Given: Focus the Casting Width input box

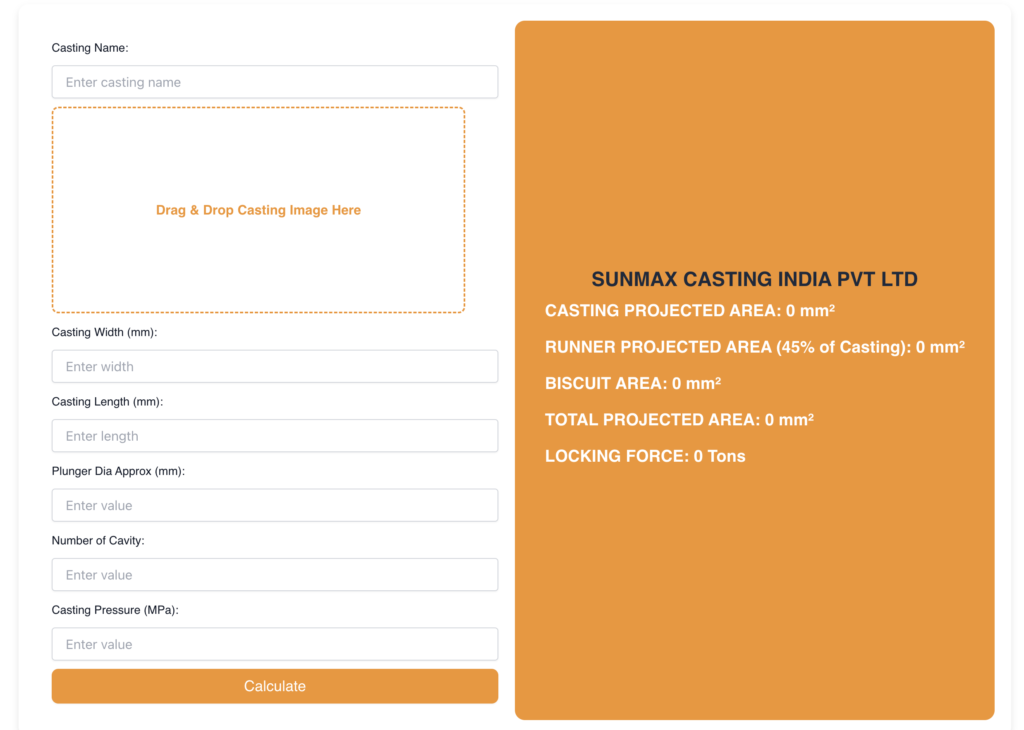Looking at the screenshot, I should click(274, 366).
